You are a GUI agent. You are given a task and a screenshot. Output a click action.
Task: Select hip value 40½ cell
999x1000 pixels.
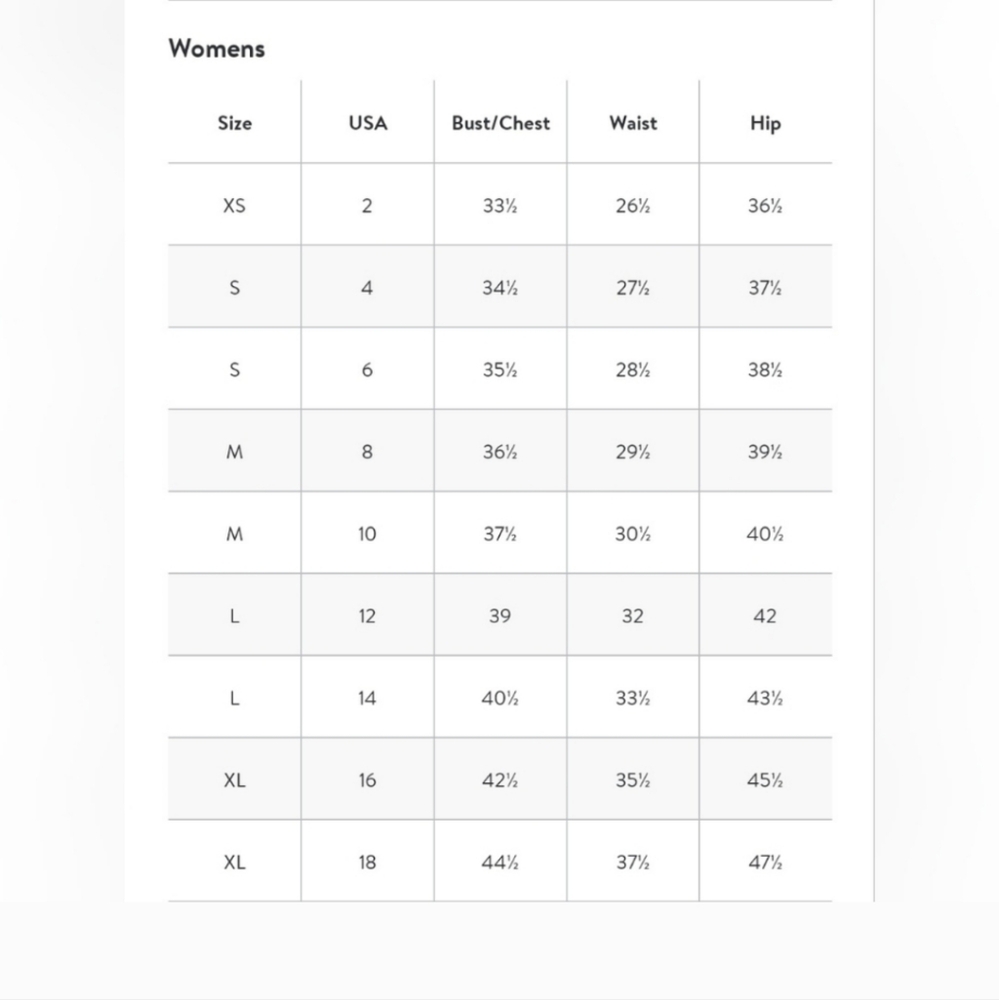coord(766,533)
